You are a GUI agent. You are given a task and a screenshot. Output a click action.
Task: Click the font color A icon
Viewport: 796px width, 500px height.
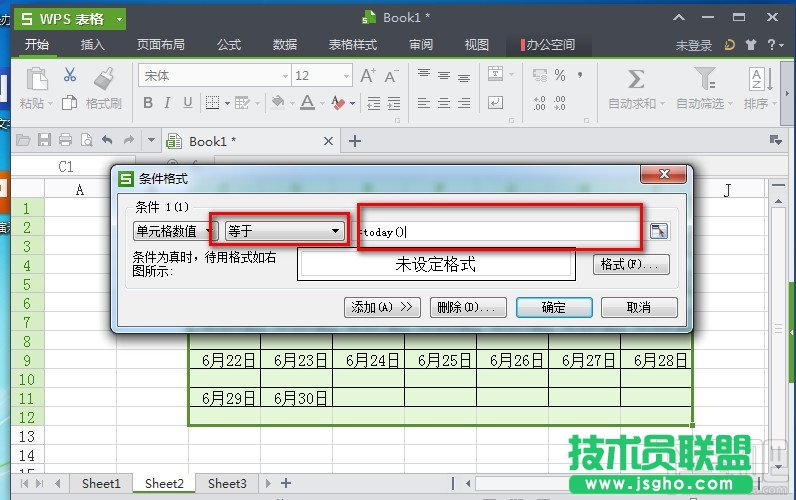(x=307, y=103)
